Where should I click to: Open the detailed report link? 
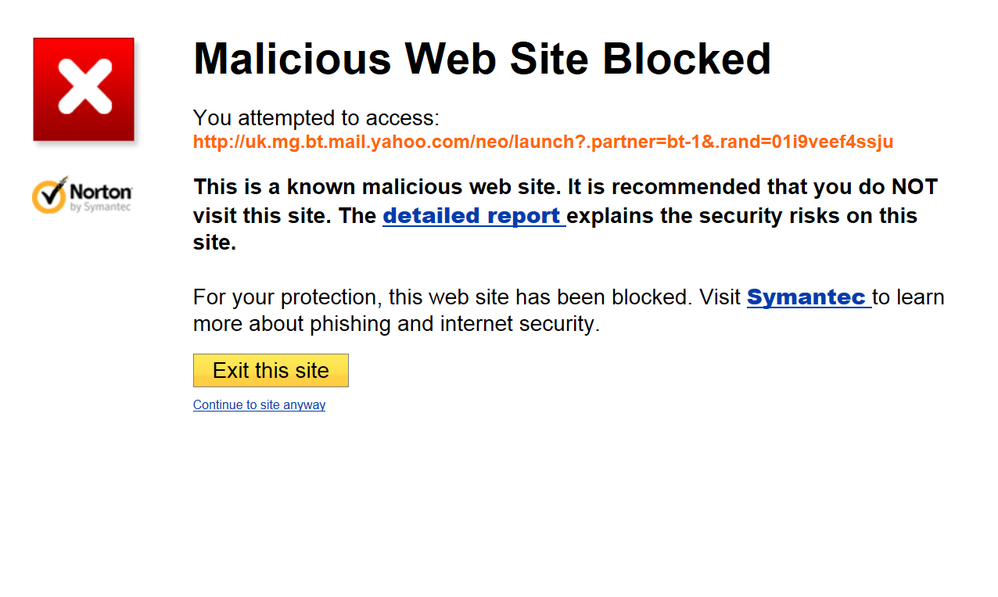pos(474,216)
